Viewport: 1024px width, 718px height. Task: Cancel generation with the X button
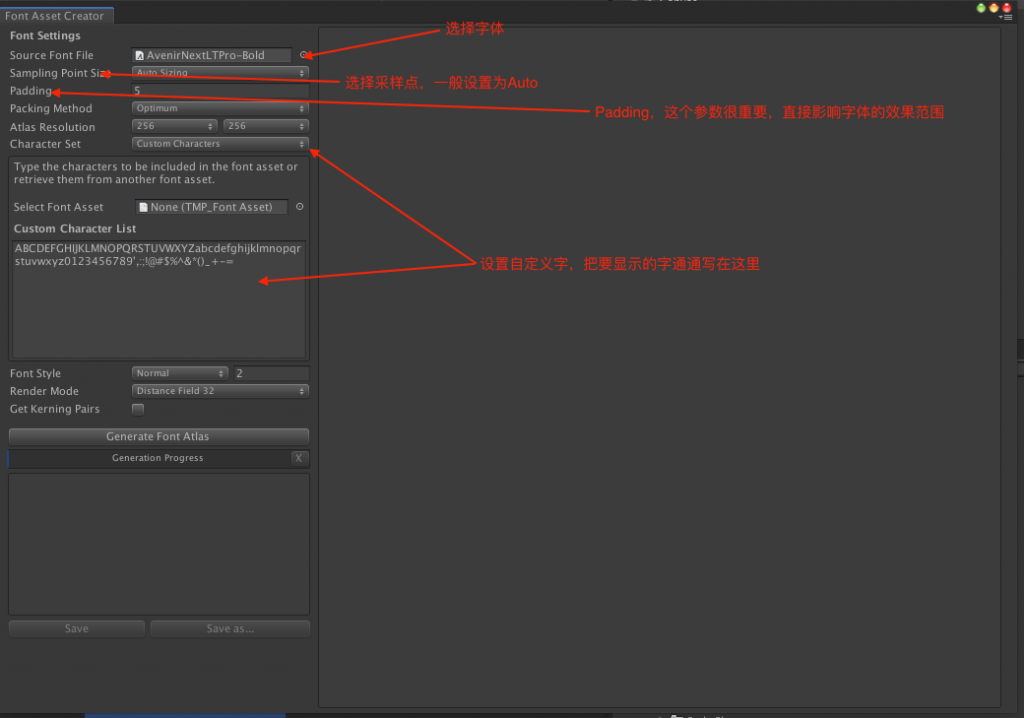coord(299,458)
